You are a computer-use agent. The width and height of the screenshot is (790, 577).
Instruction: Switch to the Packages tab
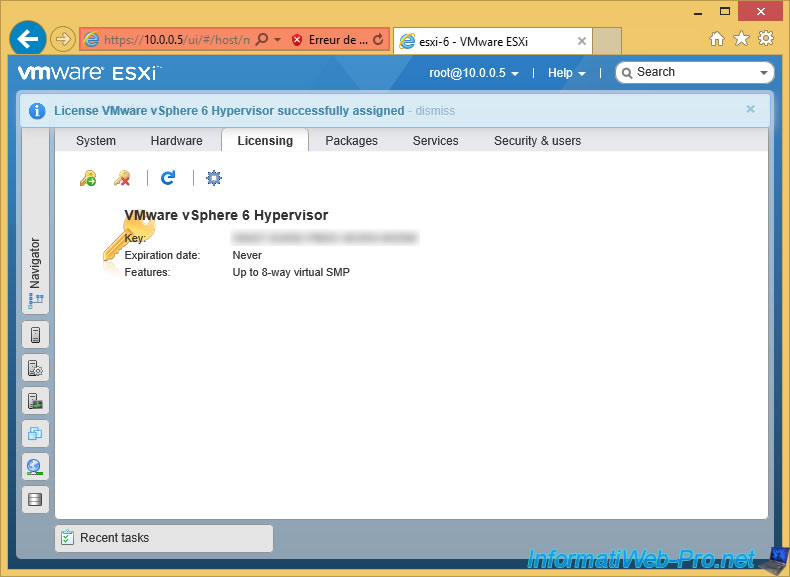click(x=351, y=141)
